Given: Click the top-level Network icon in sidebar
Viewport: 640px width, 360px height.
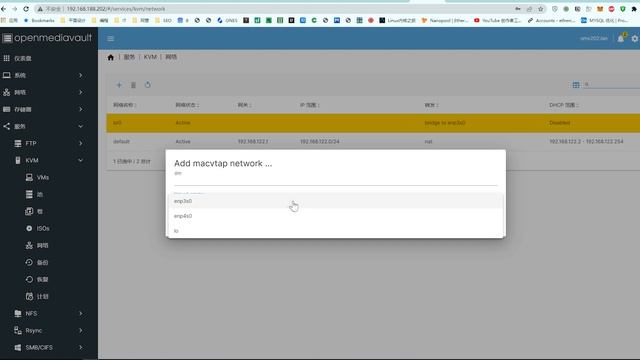Looking at the screenshot, I should click(7, 92).
